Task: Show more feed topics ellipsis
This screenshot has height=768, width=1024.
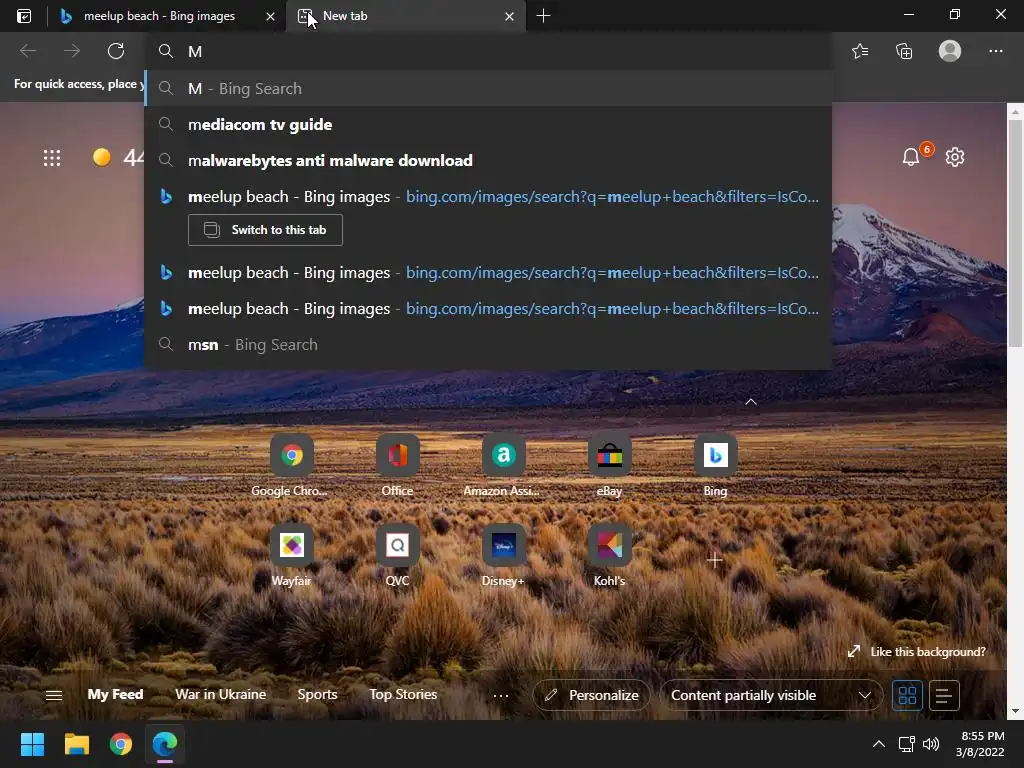Action: tap(501, 696)
